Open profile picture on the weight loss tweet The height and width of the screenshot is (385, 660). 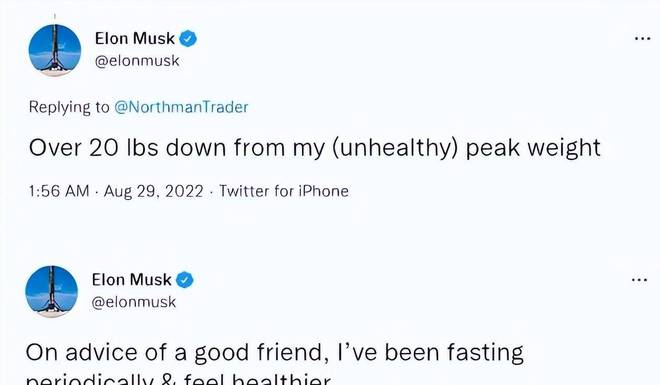click(55, 50)
